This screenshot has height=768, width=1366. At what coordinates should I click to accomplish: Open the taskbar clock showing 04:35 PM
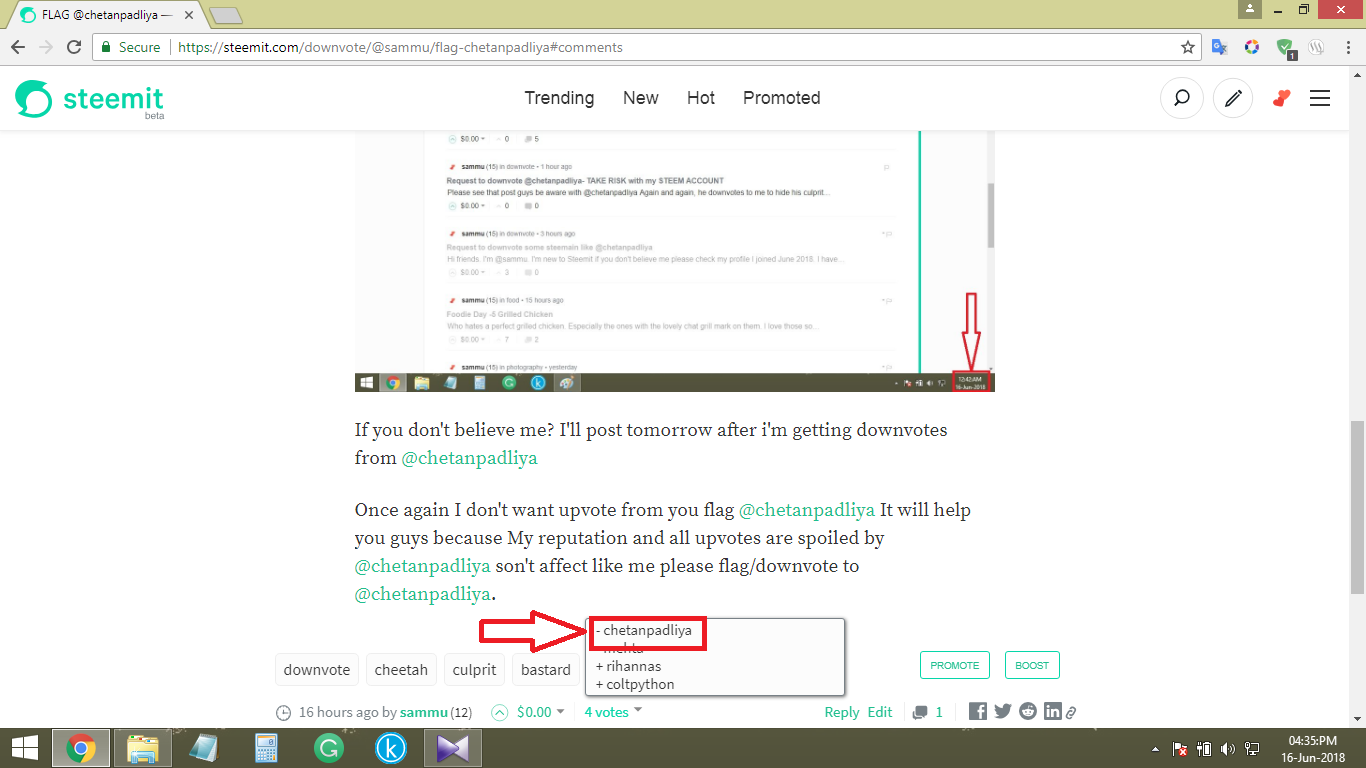(1313, 748)
